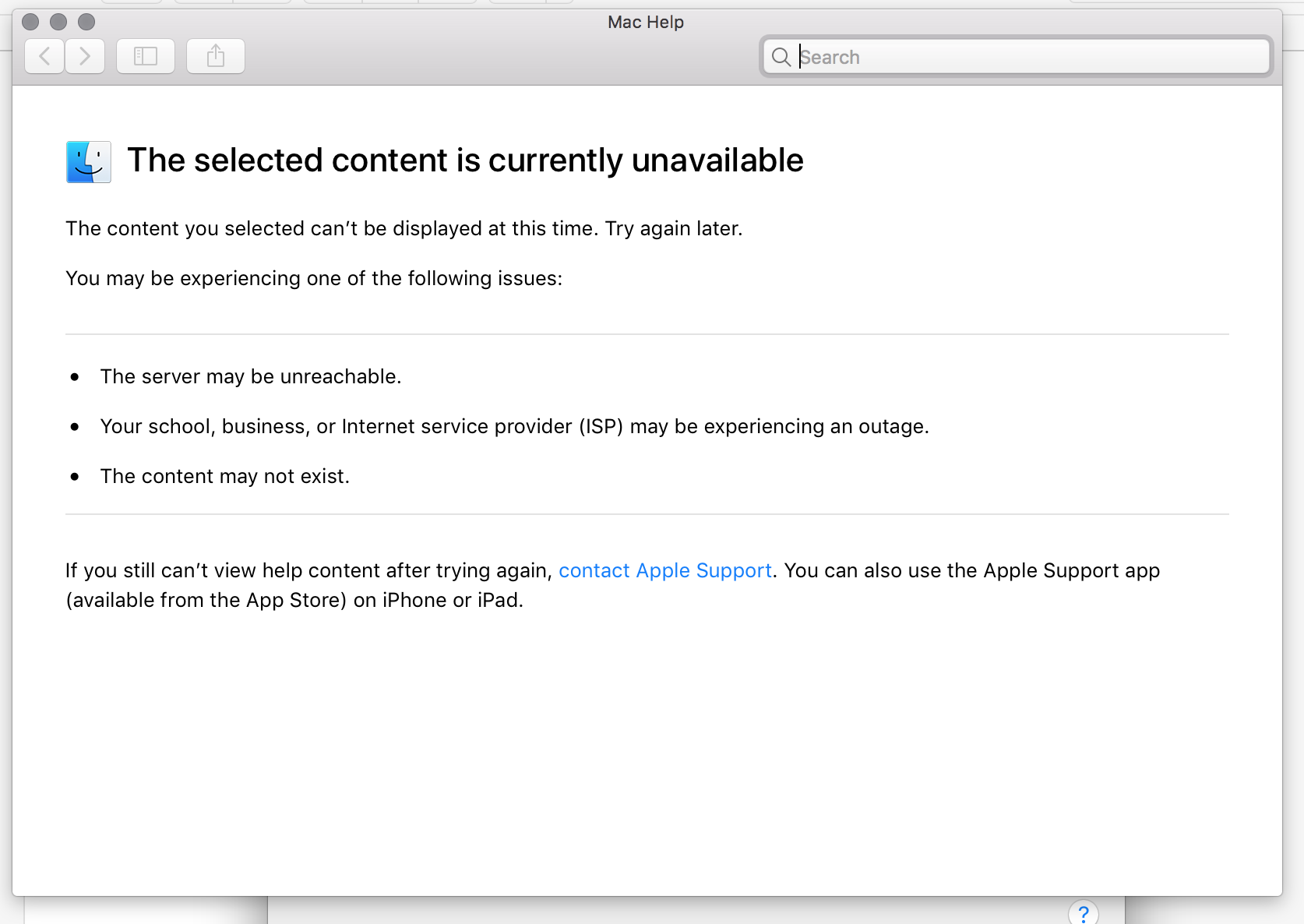
Task: Click the magnifying glass search icon
Action: tap(781, 57)
